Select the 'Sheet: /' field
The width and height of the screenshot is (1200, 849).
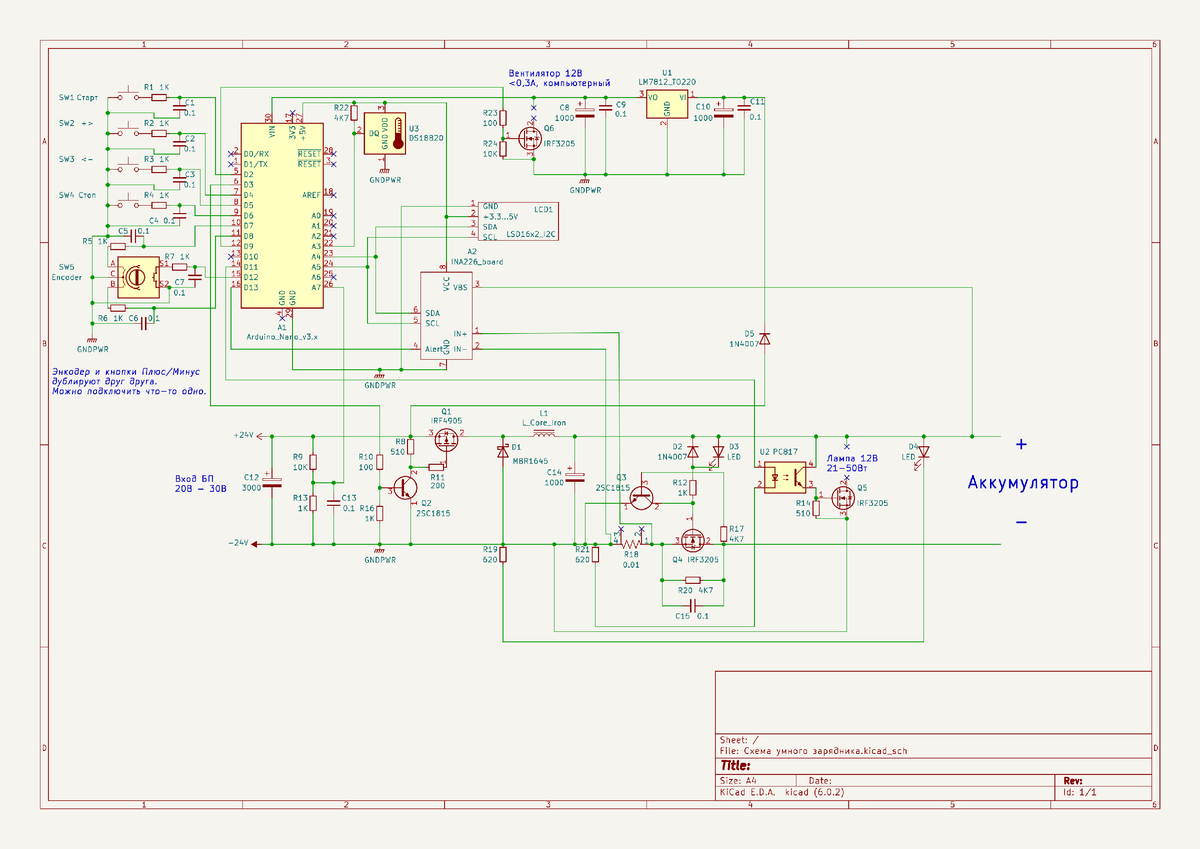(x=739, y=740)
